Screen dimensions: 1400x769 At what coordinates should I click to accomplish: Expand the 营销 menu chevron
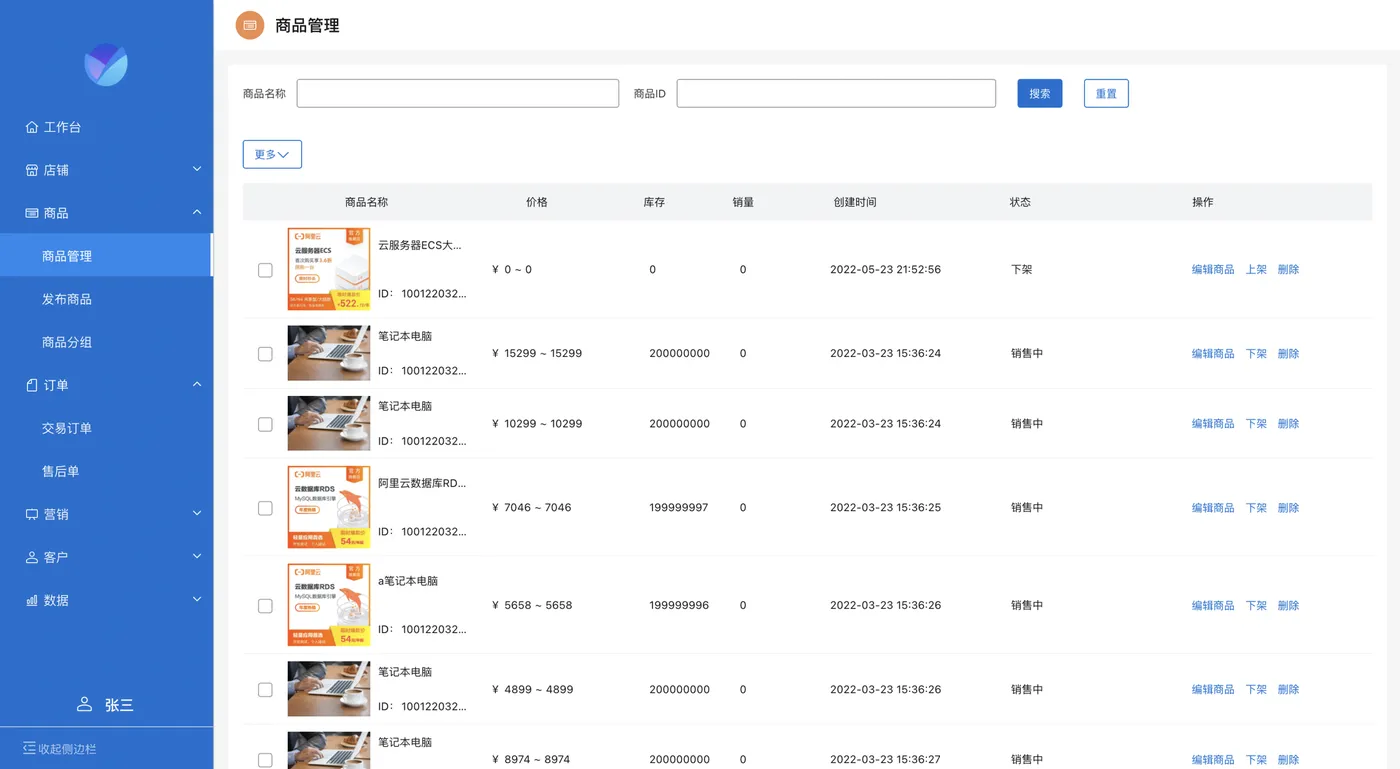pyautogui.click(x=197, y=513)
